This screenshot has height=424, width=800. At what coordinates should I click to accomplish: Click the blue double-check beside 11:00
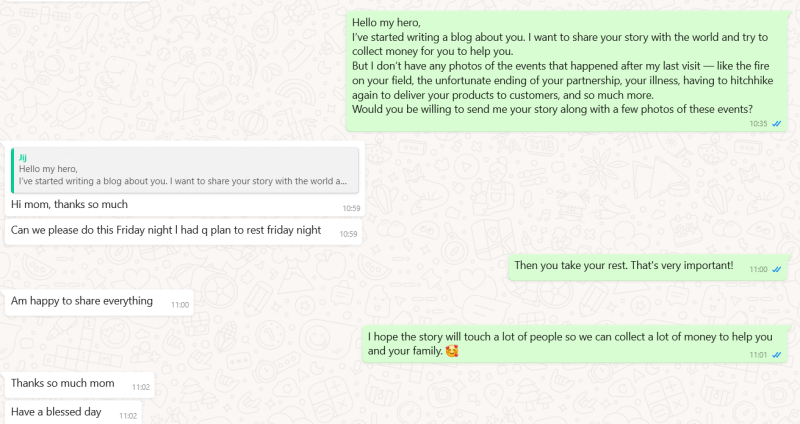coord(777,270)
